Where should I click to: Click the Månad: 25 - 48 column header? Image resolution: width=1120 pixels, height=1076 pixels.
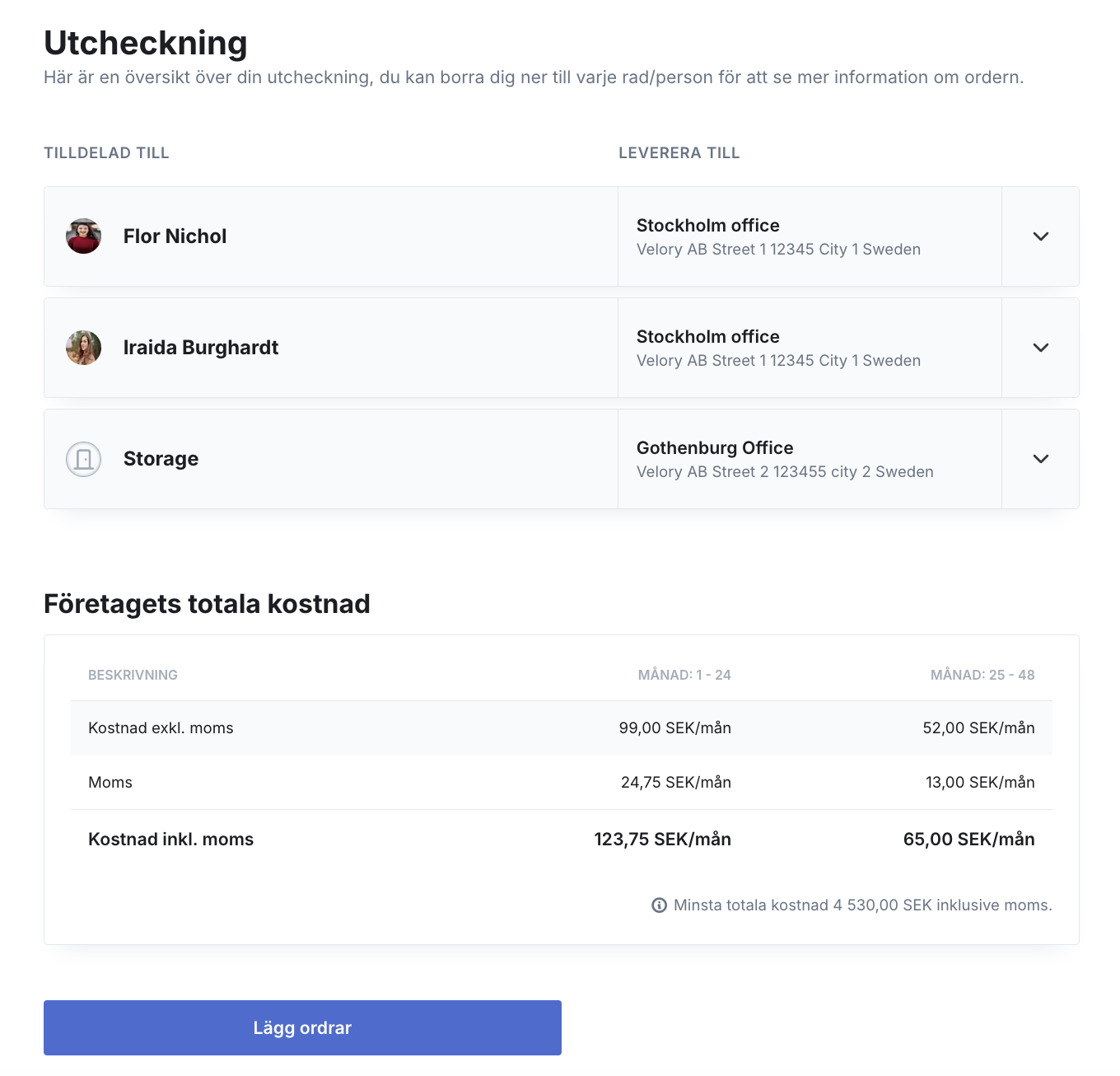tap(982, 675)
